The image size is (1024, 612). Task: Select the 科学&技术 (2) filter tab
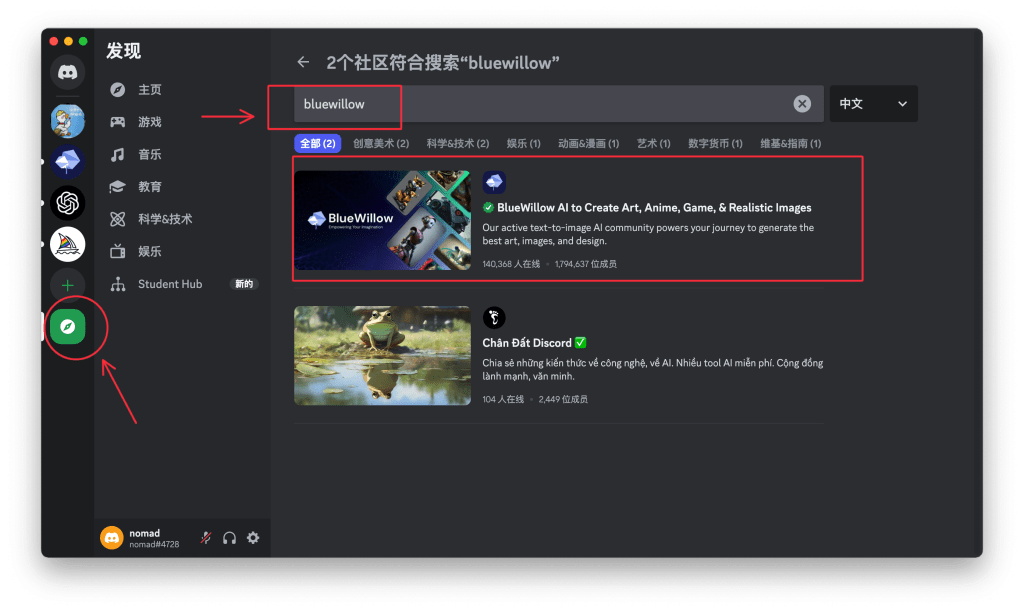pyautogui.click(x=458, y=143)
